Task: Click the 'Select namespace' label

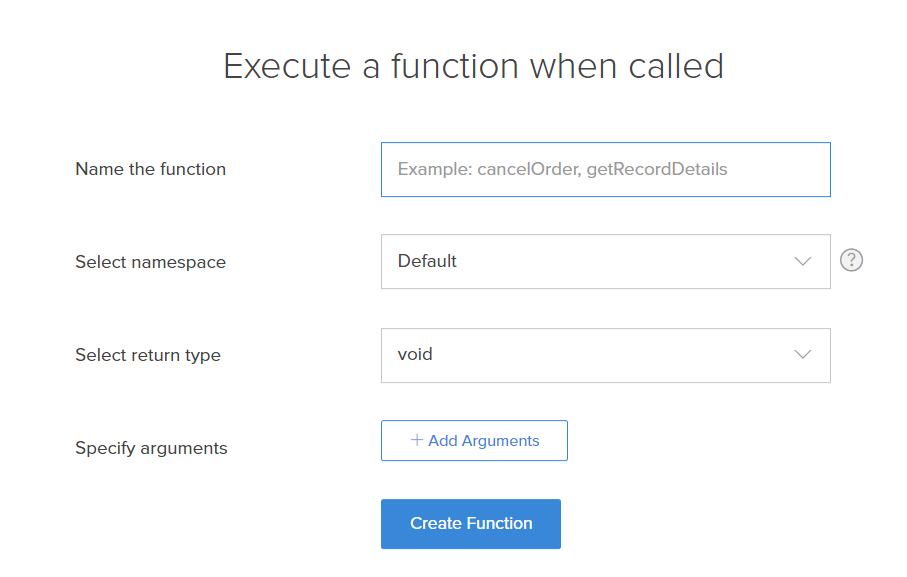Action: (150, 262)
